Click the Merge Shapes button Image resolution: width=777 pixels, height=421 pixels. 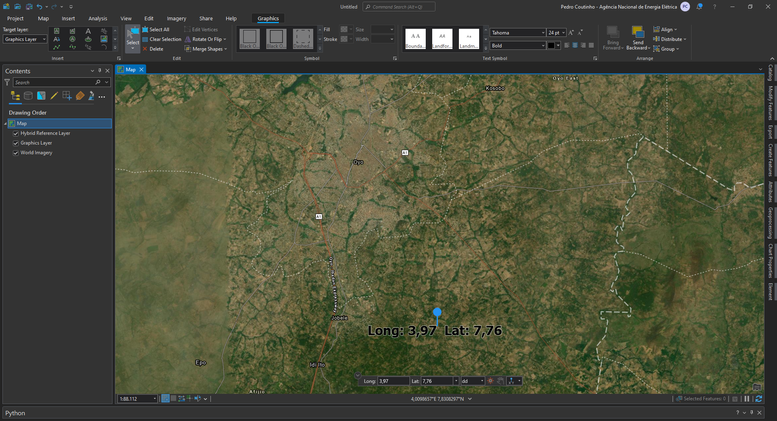[206, 49]
